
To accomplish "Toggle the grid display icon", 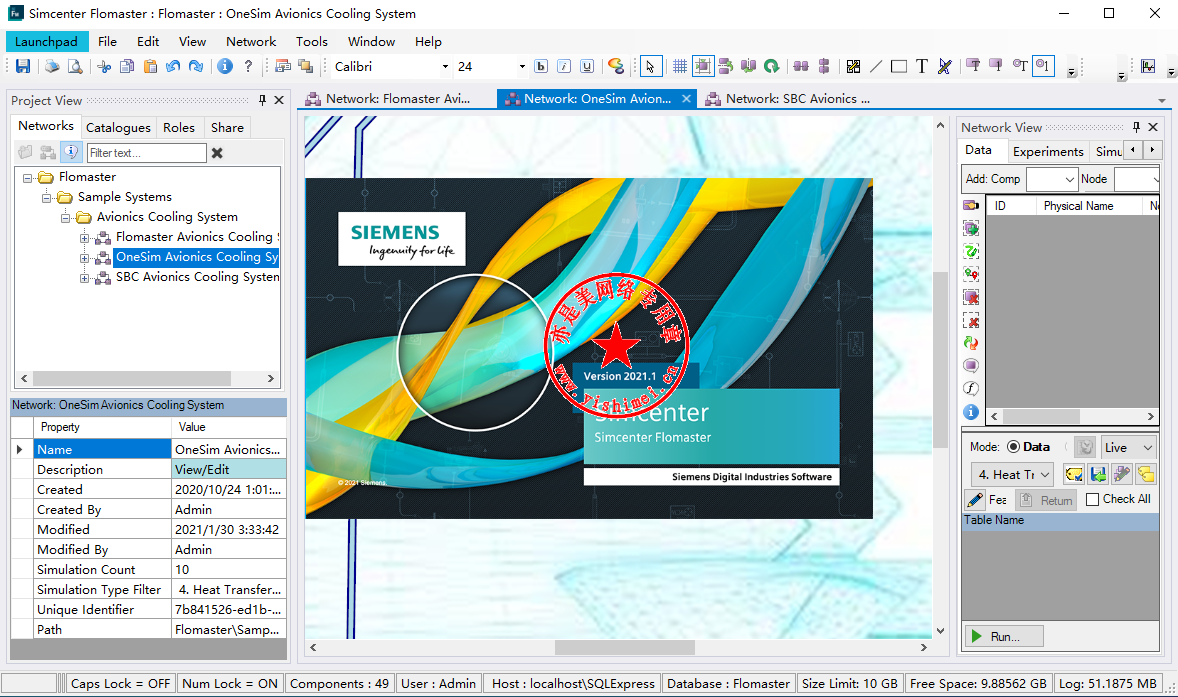I will click(680, 66).
